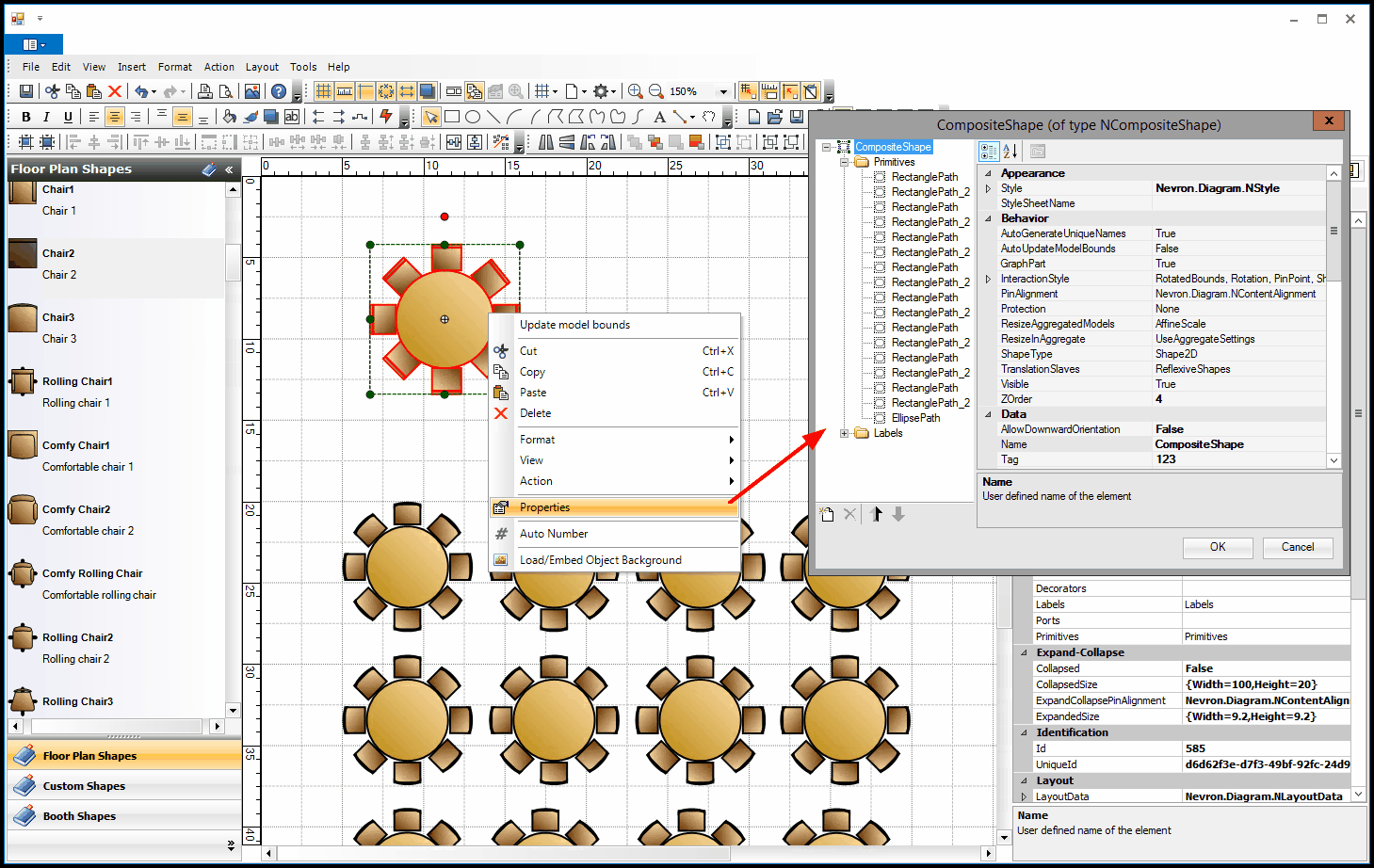Viewport: 1374px width, 868px height.
Task: Choose Properties in the context menu
Action: [614, 507]
